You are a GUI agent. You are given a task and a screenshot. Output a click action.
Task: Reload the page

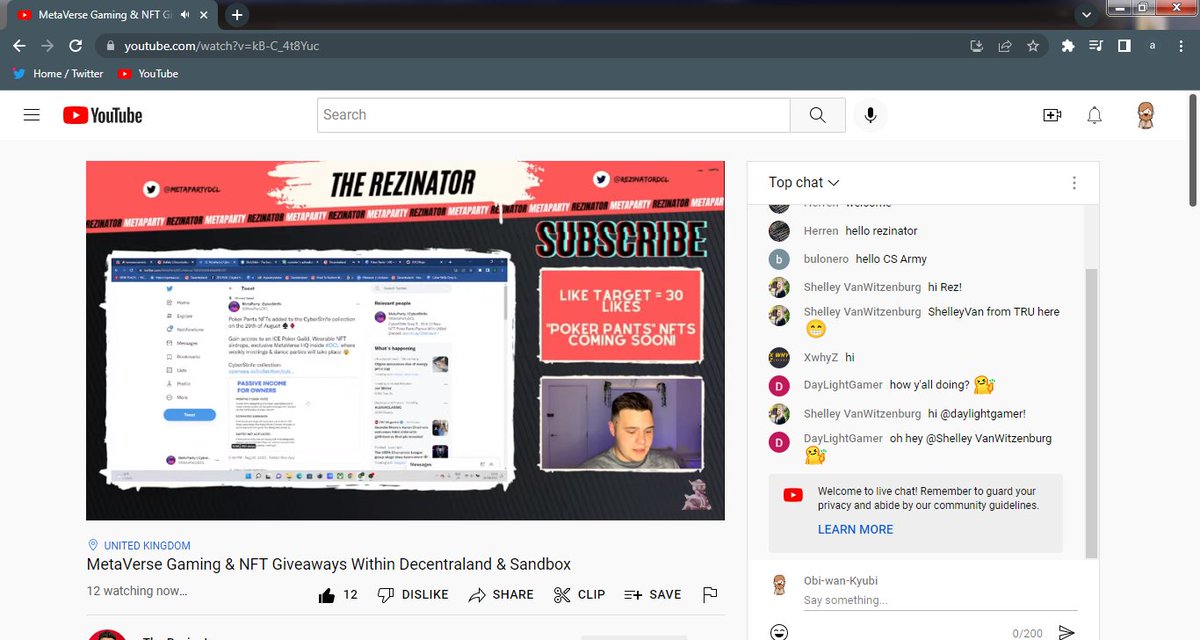[76, 46]
